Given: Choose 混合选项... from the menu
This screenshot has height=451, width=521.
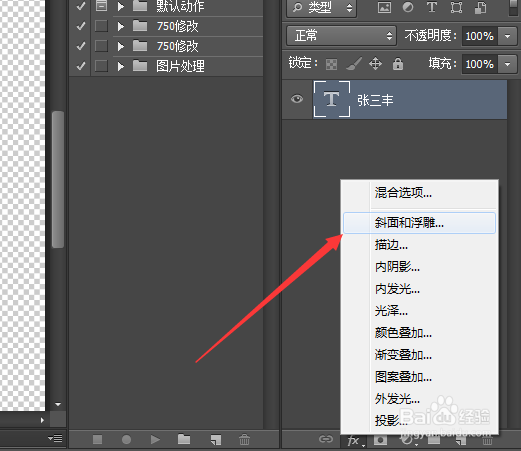Looking at the screenshot, I should tap(420, 193).
